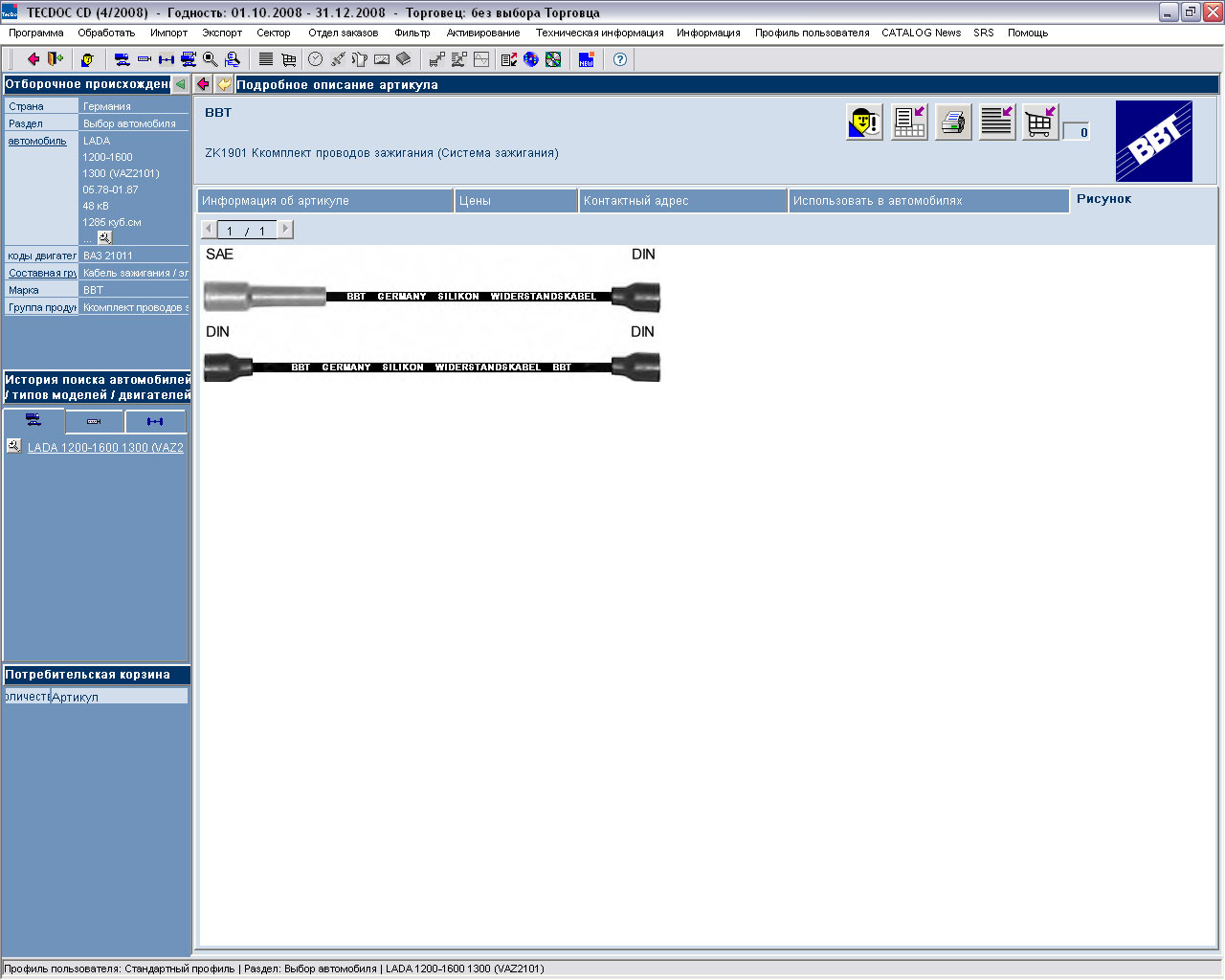This screenshot has width=1225, height=980.
Task: Click 'ВАЗ 21011' engine code value
Action: (x=108, y=256)
